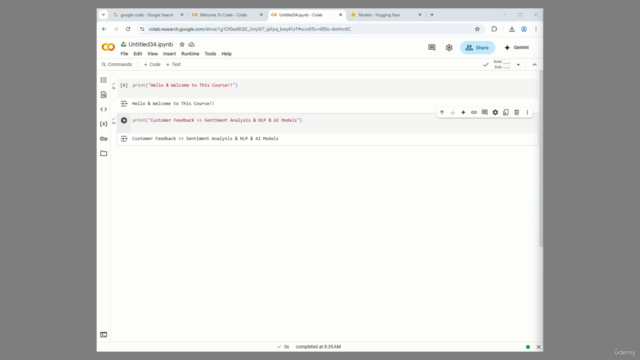The height and width of the screenshot is (360, 640).
Task: Open the Gemini panel
Action: [x=517, y=47]
